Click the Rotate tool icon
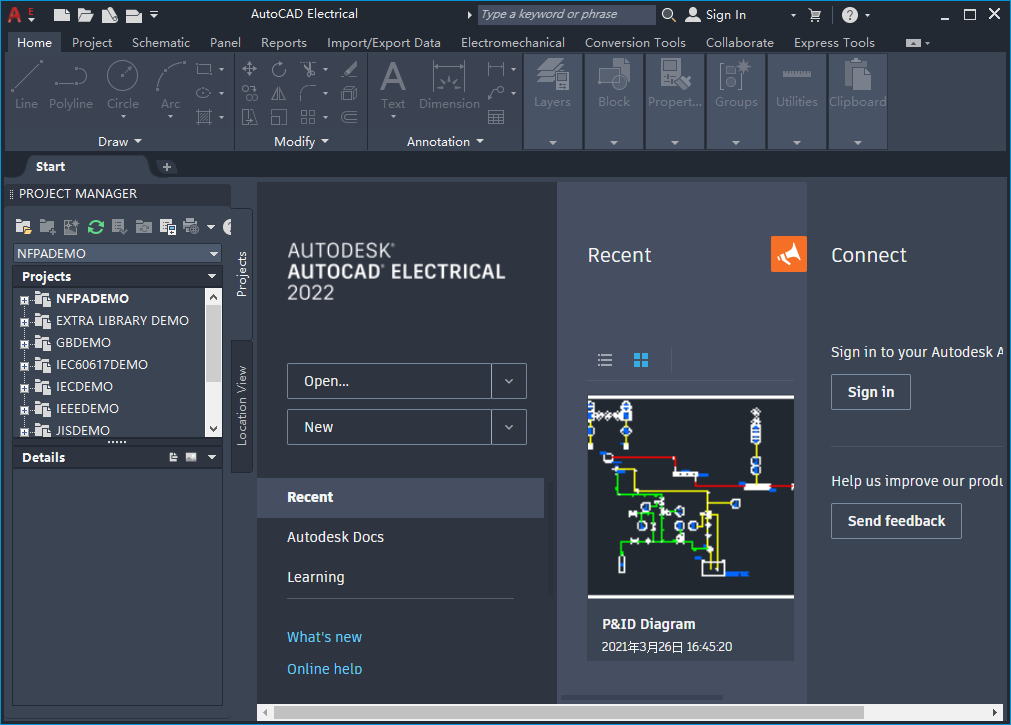The image size is (1011, 725). (279, 69)
